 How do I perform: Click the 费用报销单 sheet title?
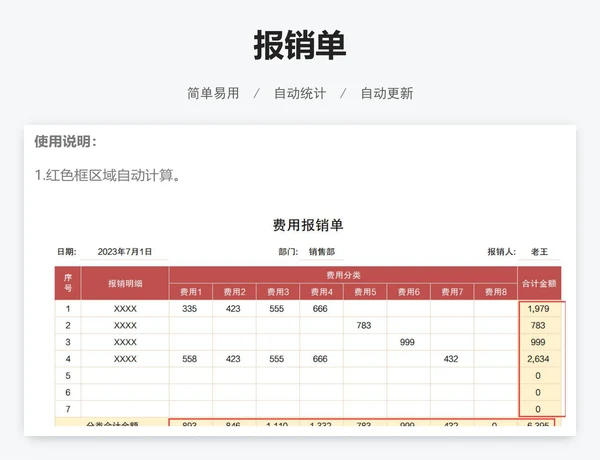coord(308,225)
